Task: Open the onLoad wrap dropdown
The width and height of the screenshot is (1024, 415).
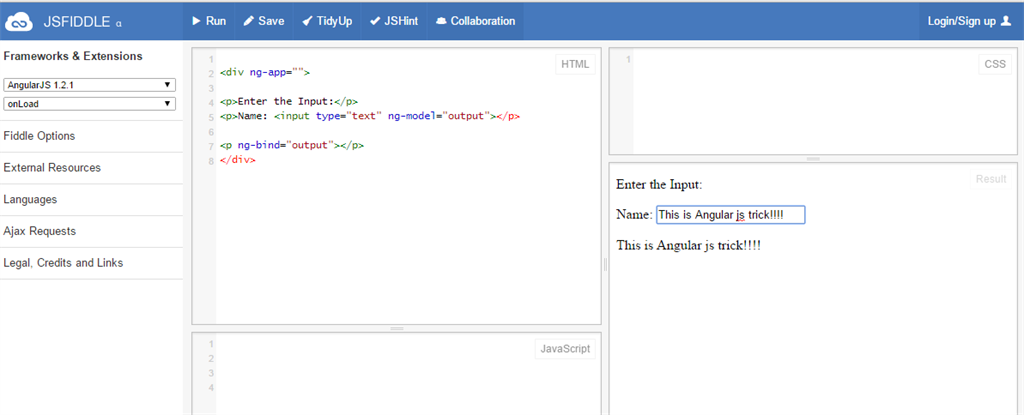Action: click(90, 103)
